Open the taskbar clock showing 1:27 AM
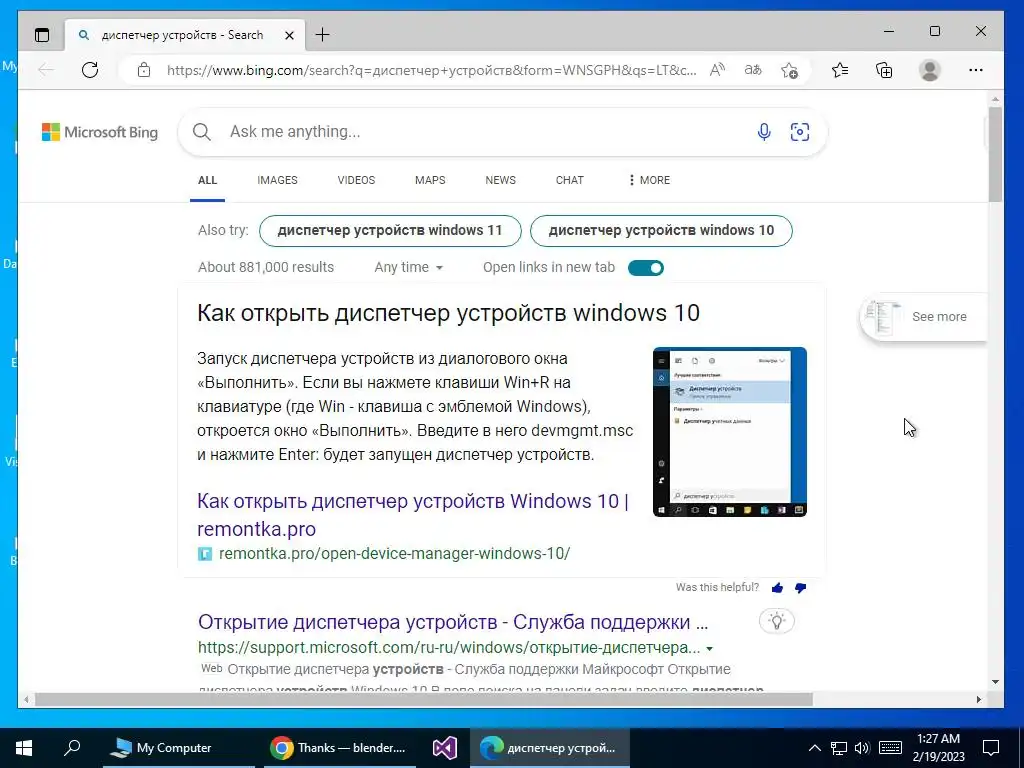Screen dimensions: 1024x768 [x=940, y=748]
